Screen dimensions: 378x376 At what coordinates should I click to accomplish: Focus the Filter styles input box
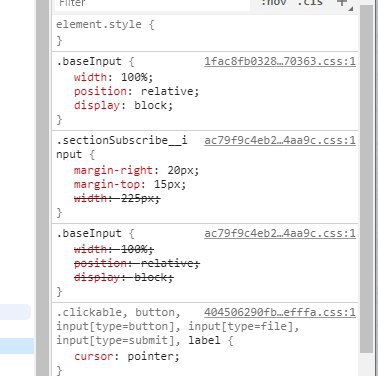152,4
